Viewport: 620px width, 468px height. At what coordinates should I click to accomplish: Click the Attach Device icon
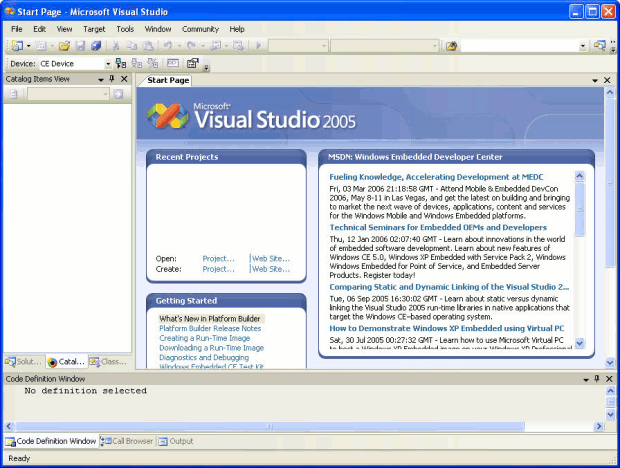click(121, 63)
